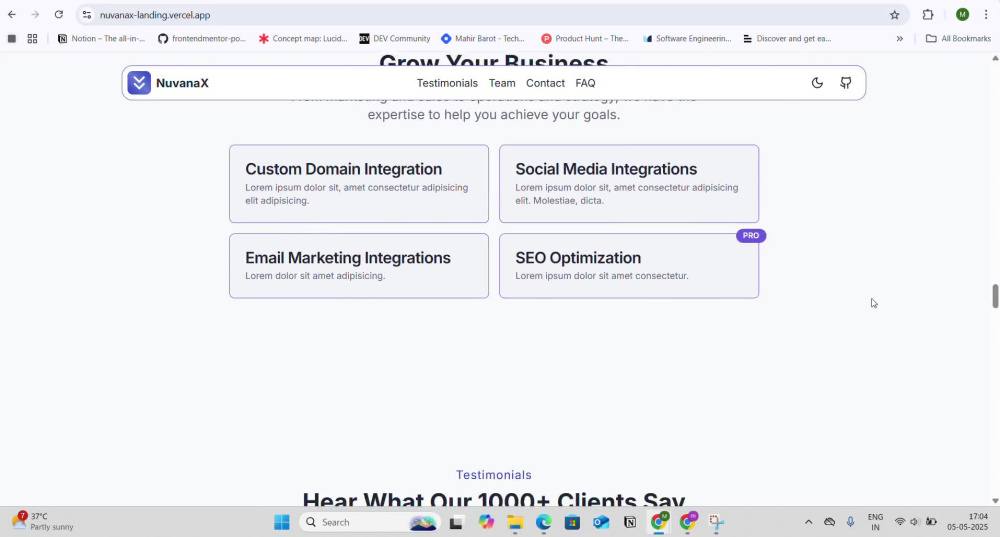The image size is (1000, 537).
Task: Launch Copilot from taskbar
Action: coord(486,522)
